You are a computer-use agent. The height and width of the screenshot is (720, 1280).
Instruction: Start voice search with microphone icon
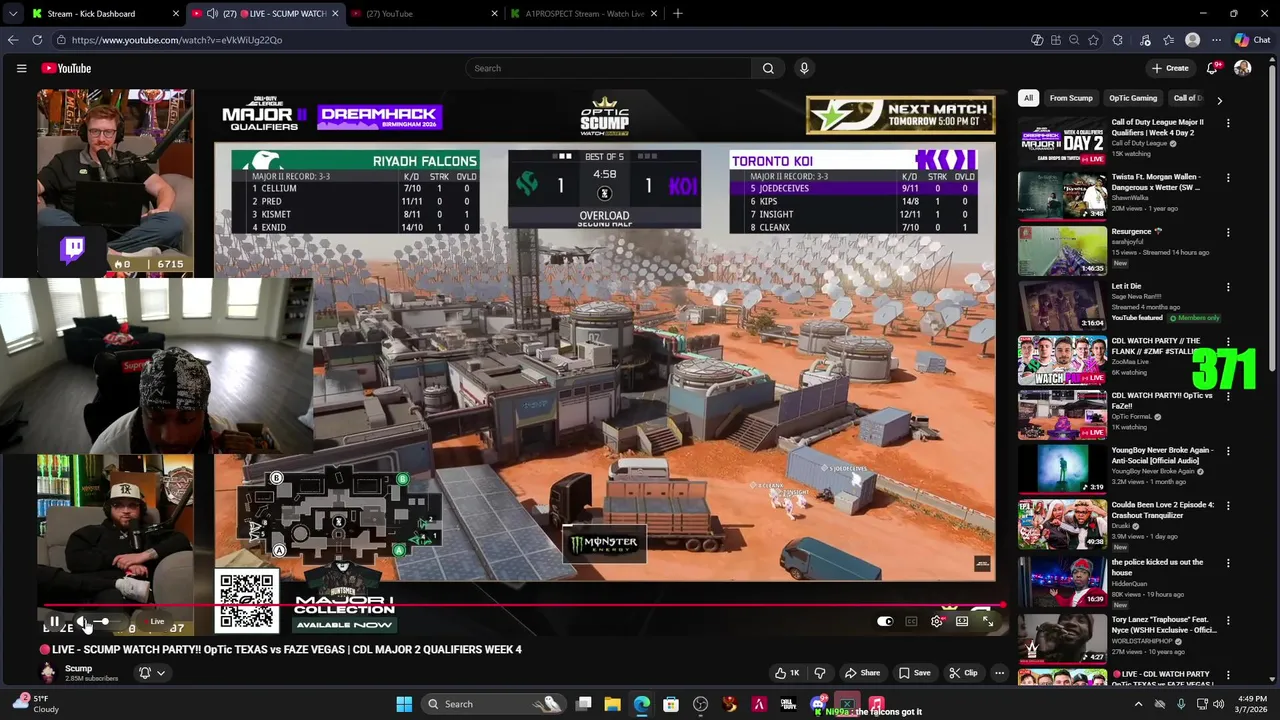pyautogui.click(x=804, y=68)
